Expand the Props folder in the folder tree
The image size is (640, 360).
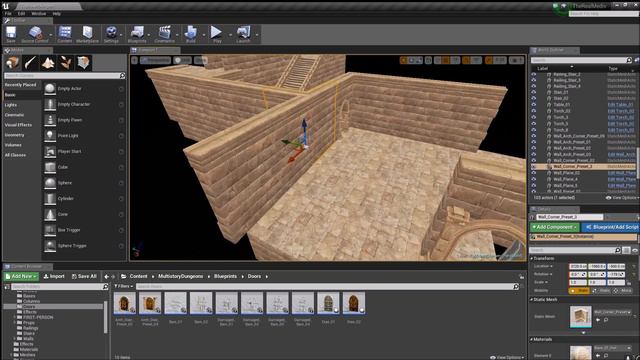coord(15,322)
